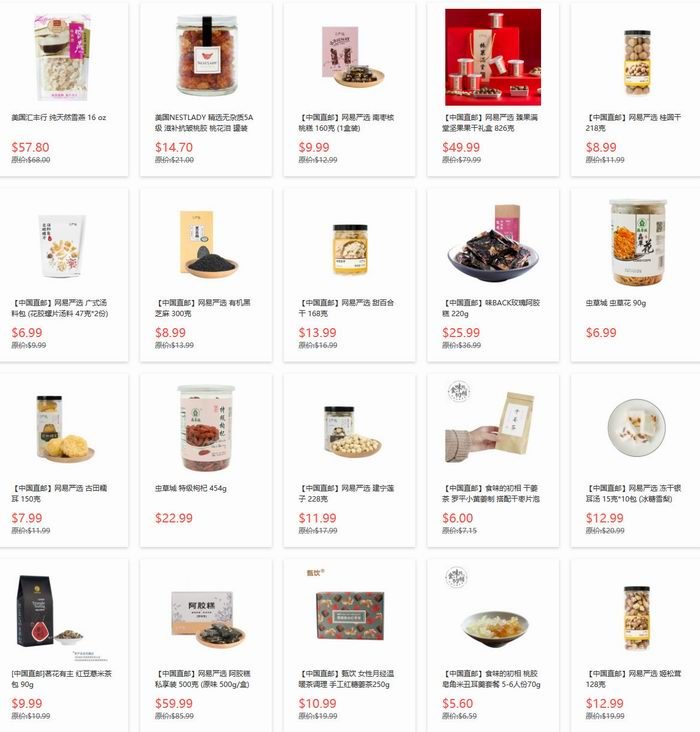Open the $57.80 priced snow swallow item
Screen dimensions: 700x732
pyautogui.click(x=30, y=147)
